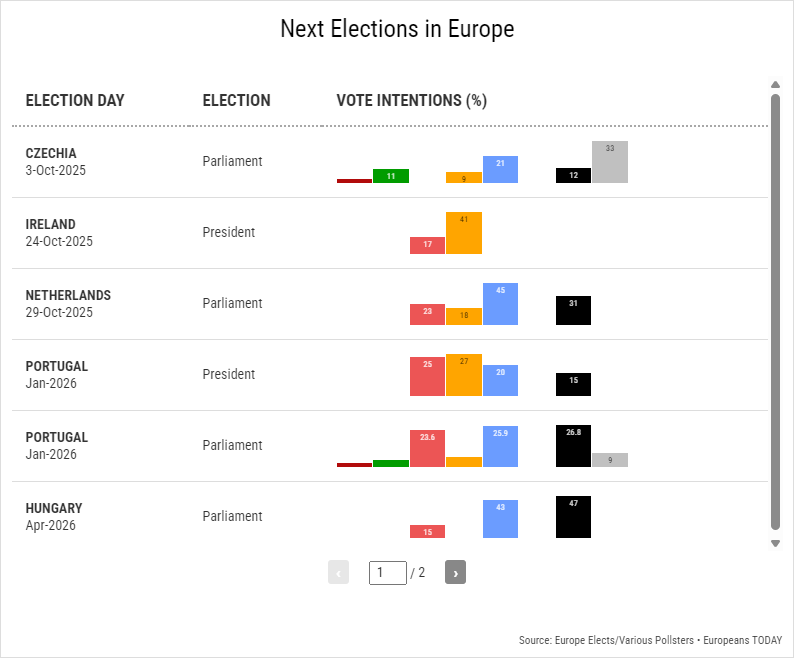
Task: Click the vertical scrollbar thumb
Action: (x=775, y=312)
